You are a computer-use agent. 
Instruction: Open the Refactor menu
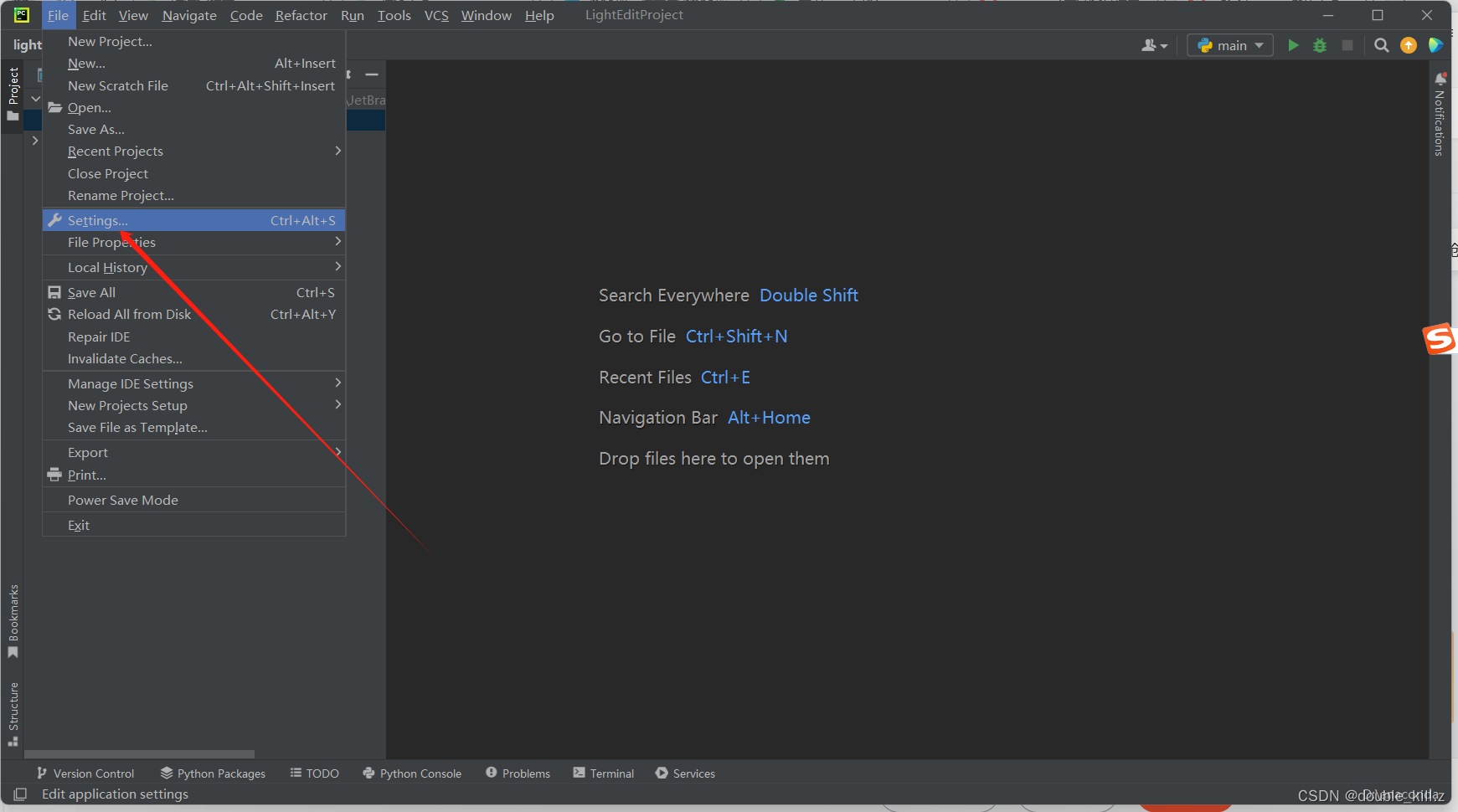tap(301, 15)
